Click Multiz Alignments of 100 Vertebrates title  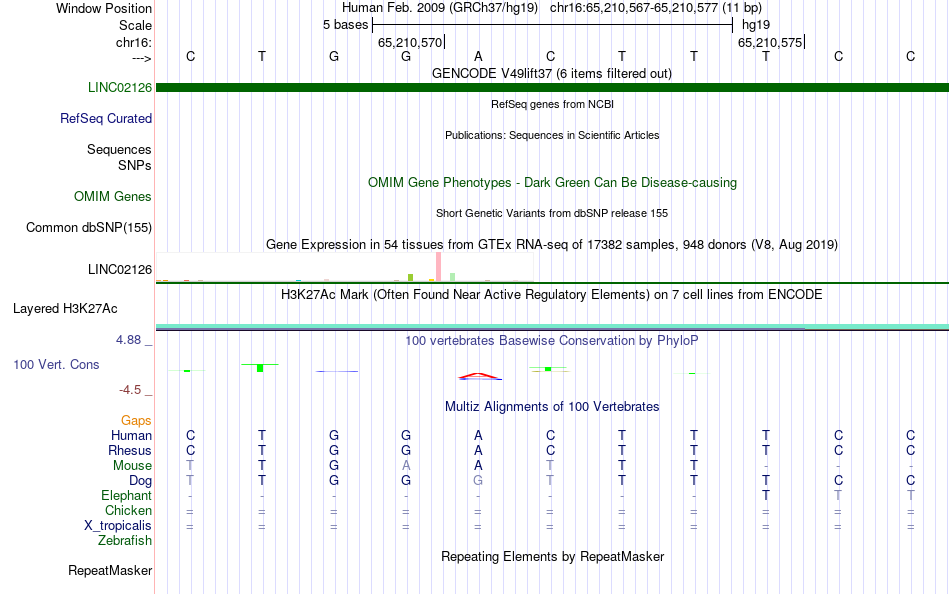tap(552, 406)
